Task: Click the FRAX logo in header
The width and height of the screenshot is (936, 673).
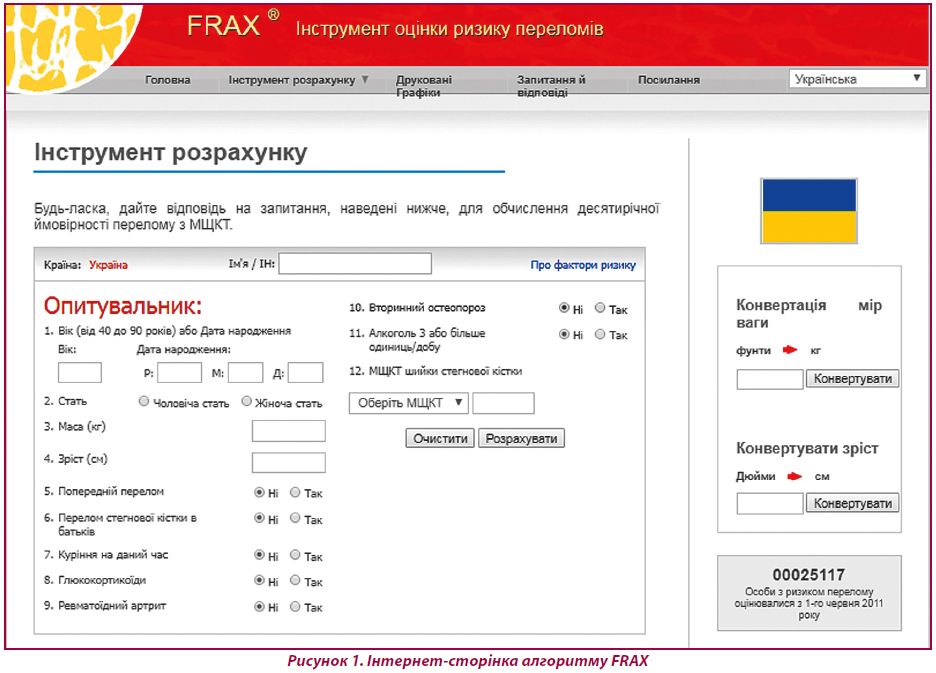Action: coord(233,25)
